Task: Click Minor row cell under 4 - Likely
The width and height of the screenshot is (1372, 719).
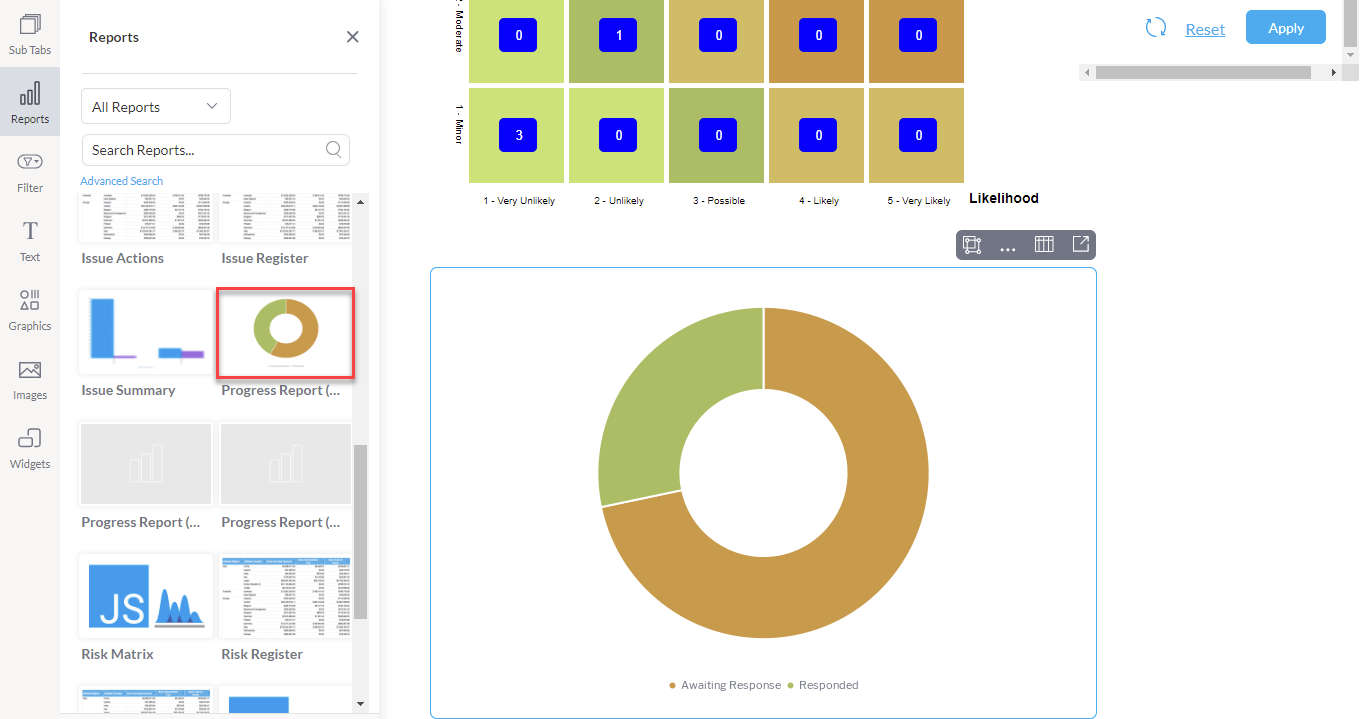Action: pyautogui.click(x=817, y=135)
